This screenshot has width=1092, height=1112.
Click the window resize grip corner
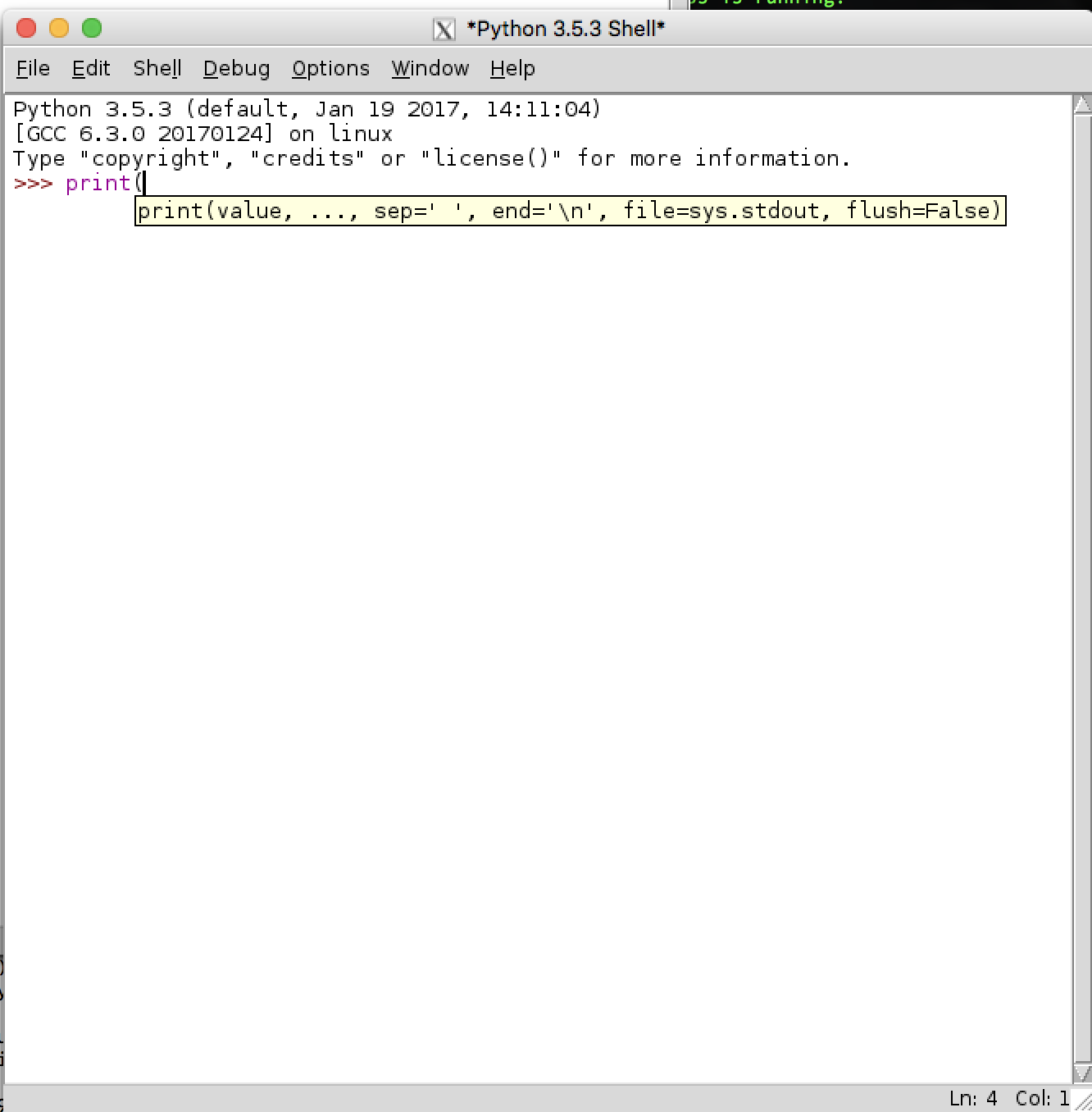point(1082,1102)
